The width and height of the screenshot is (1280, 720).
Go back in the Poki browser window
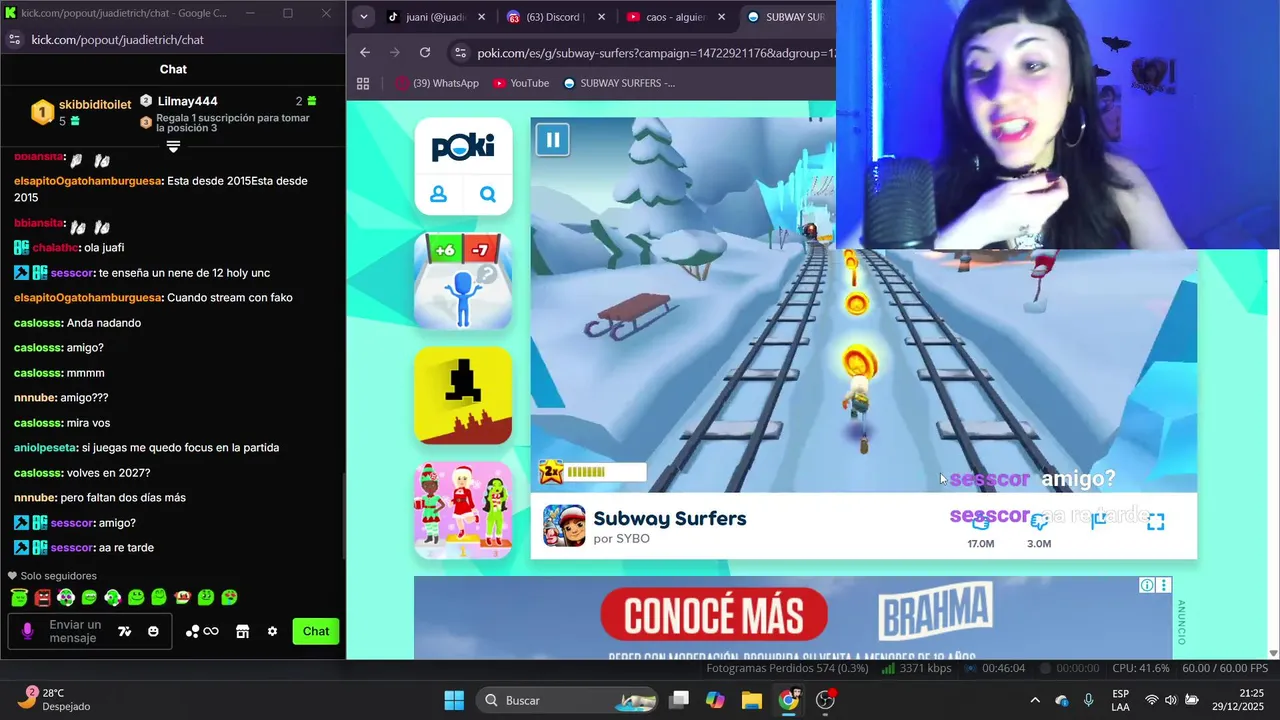(365, 52)
